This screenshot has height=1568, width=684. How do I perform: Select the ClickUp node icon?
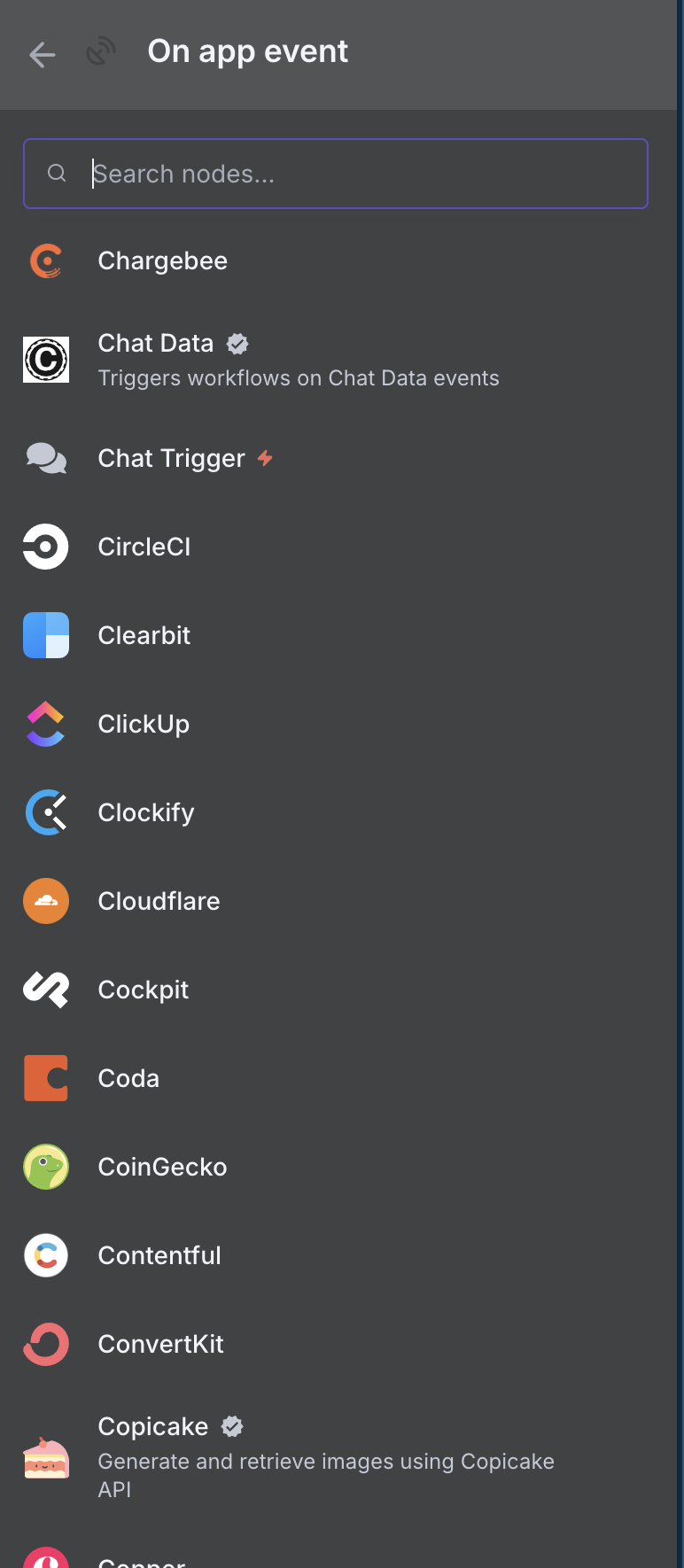[46, 724]
